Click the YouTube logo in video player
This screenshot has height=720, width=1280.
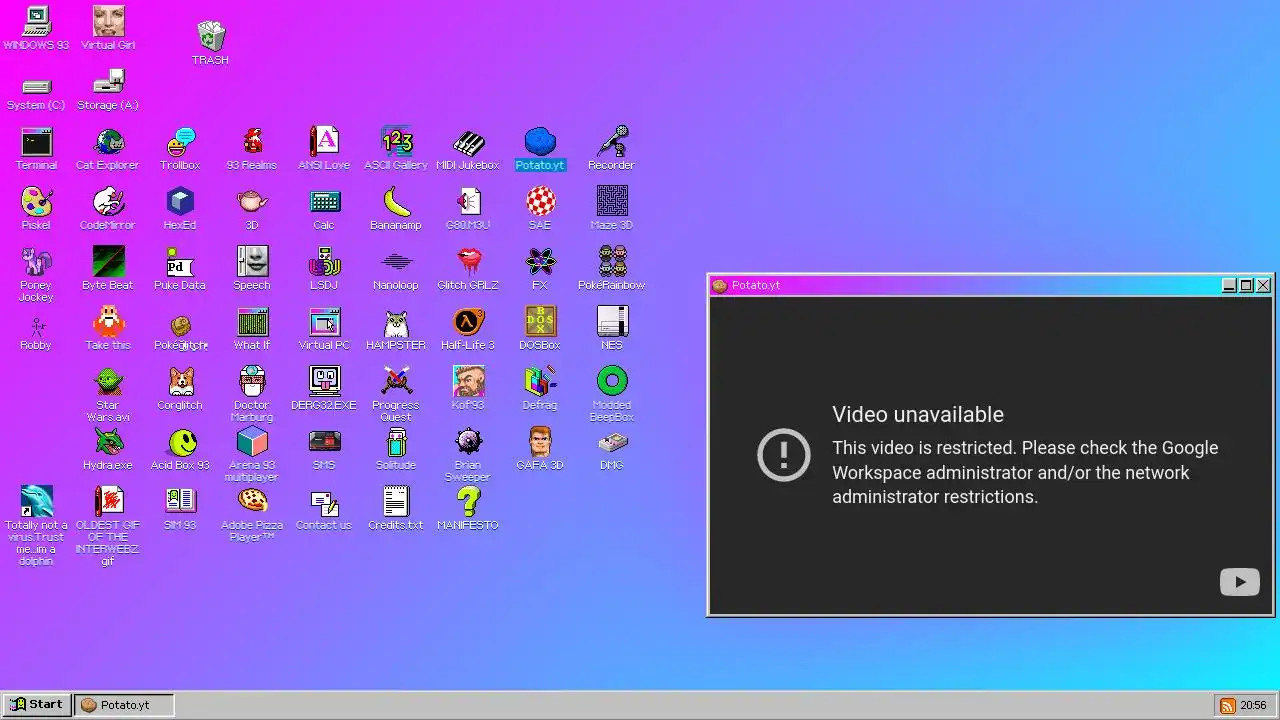tap(1239, 582)
